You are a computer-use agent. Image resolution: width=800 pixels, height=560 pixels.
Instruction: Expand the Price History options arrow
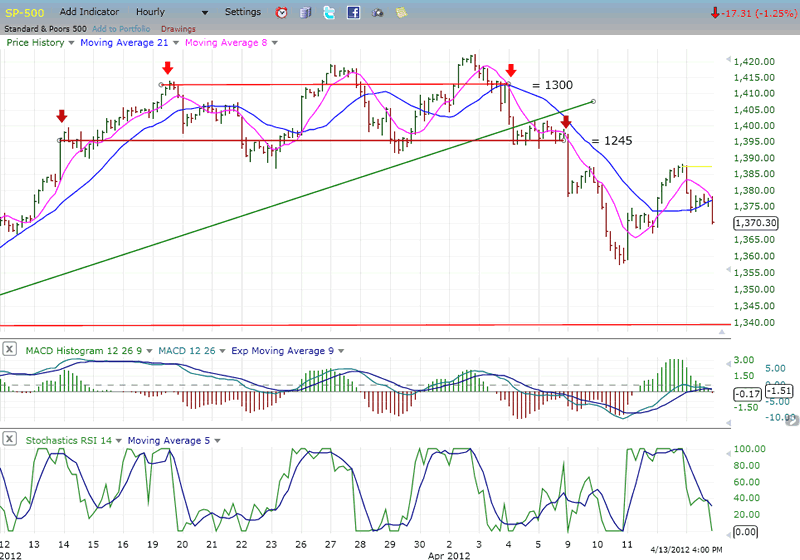[70, 43]
